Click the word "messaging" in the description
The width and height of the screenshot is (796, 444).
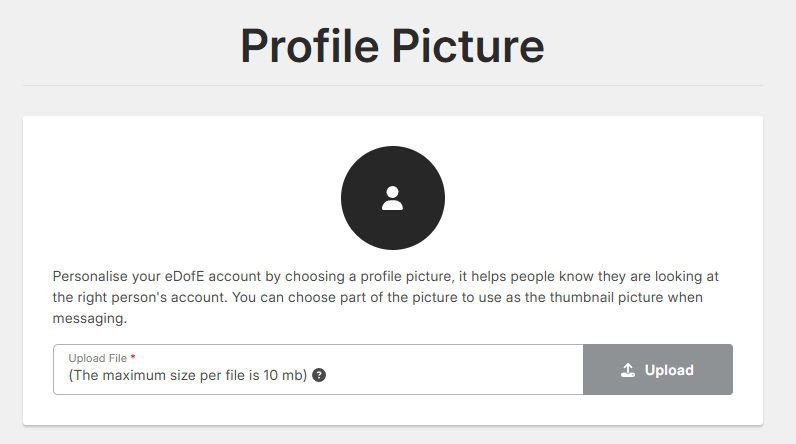pyautogui.click(x=89, y=319)
